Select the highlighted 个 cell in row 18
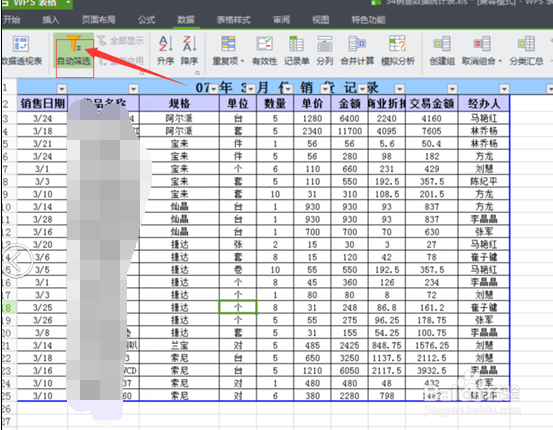553x430 pixels. point(238,307)
